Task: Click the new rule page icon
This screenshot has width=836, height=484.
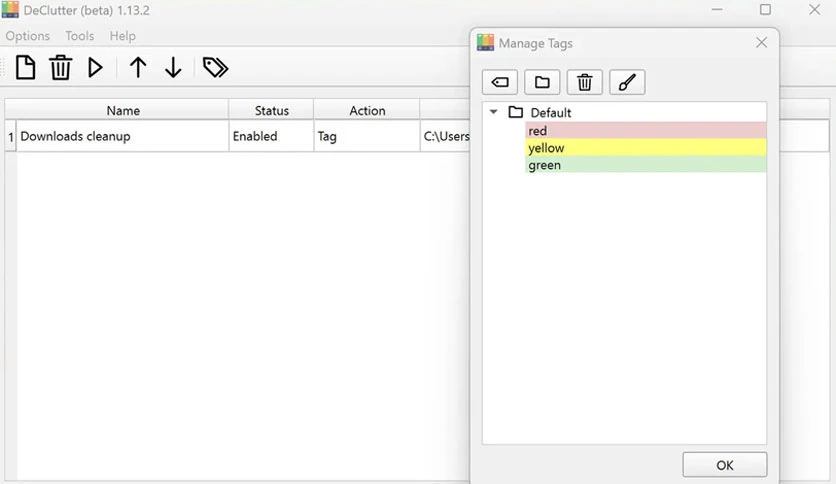Action: point(25,68)
